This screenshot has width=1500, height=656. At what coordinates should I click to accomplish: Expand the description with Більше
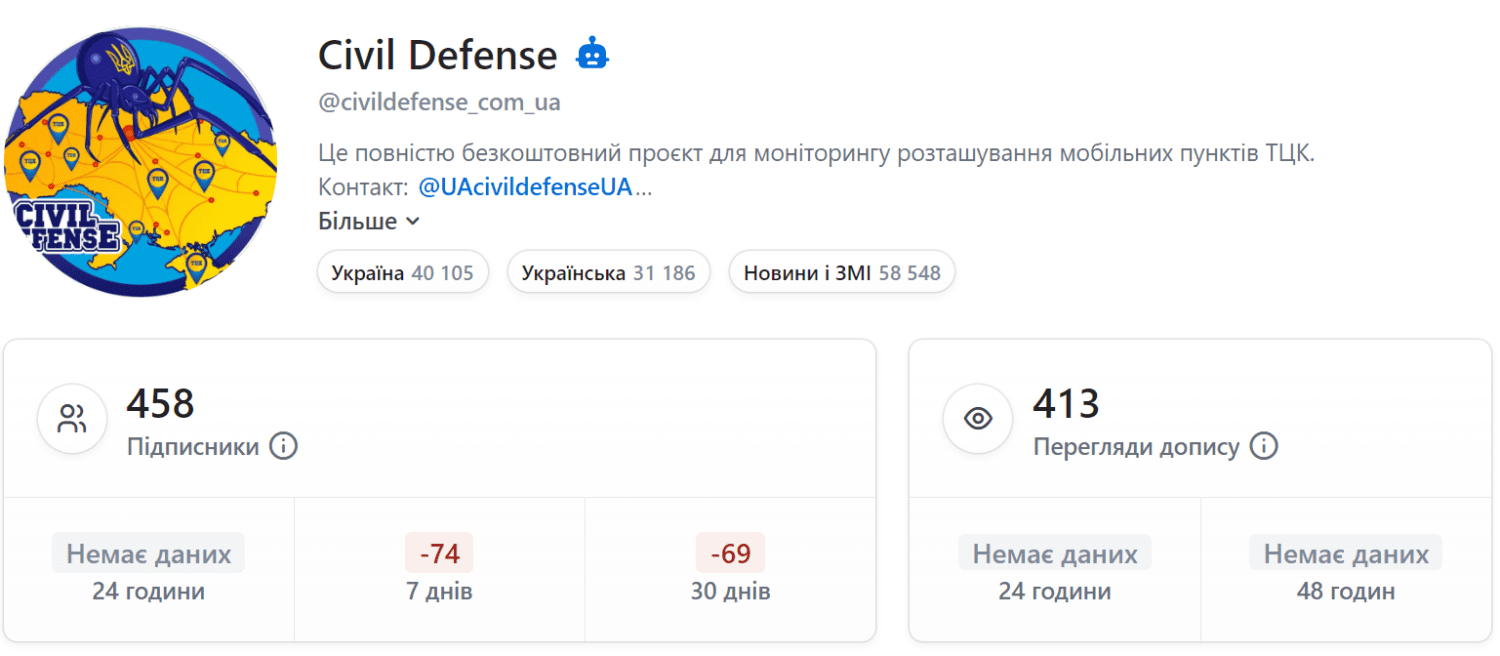click(368, 221)
